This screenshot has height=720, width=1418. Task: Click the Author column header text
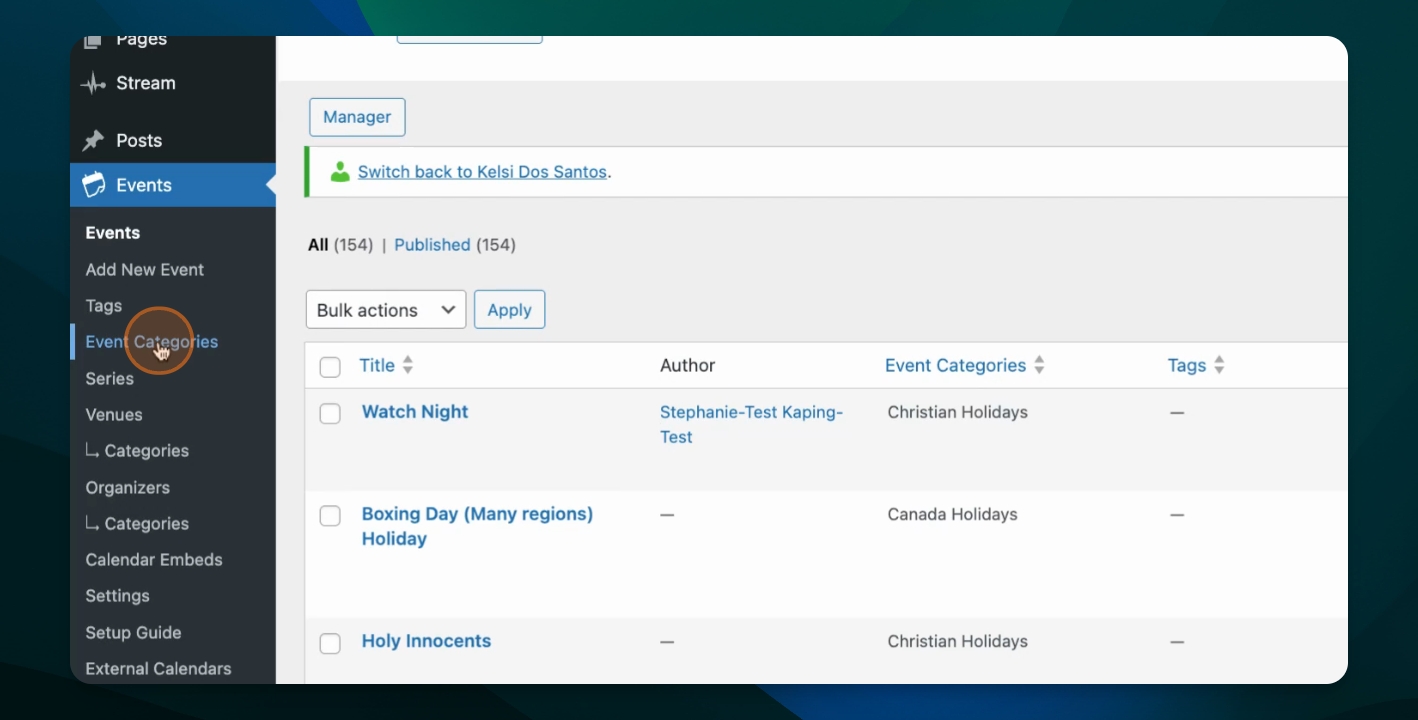coord(688,366)
